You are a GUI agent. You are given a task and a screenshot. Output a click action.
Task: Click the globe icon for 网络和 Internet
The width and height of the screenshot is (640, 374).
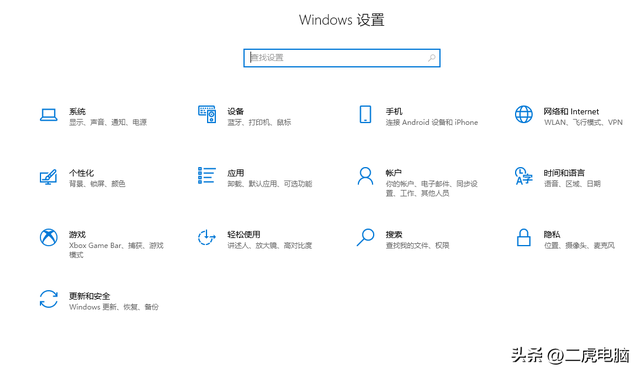(x=524, y=114)
